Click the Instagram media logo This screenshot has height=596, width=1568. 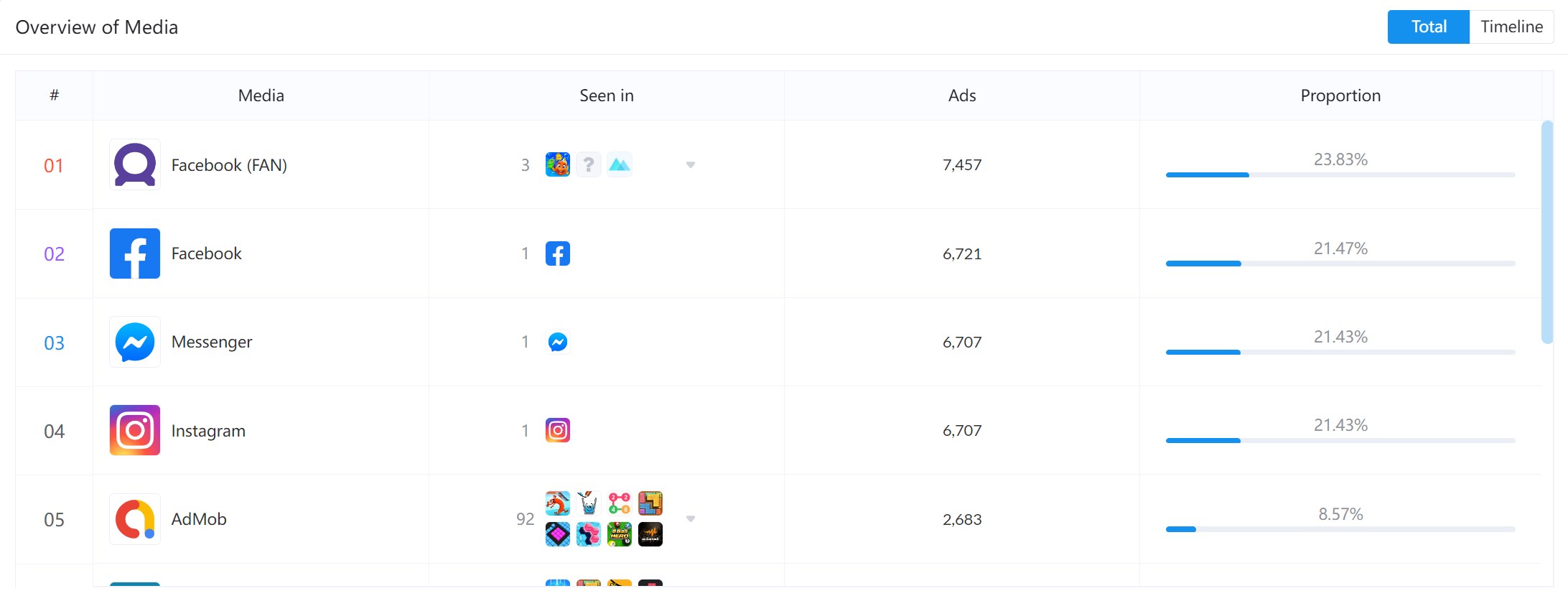[135, 430]
